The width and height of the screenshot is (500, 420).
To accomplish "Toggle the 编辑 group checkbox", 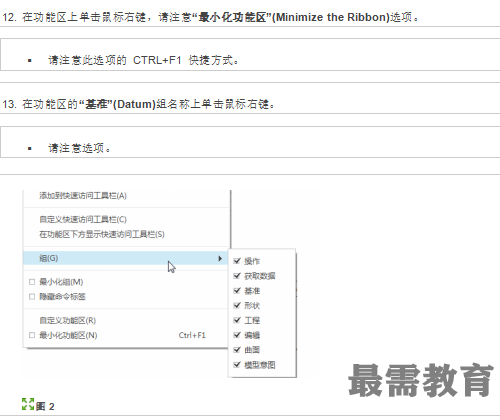I will tap(237, 335).
